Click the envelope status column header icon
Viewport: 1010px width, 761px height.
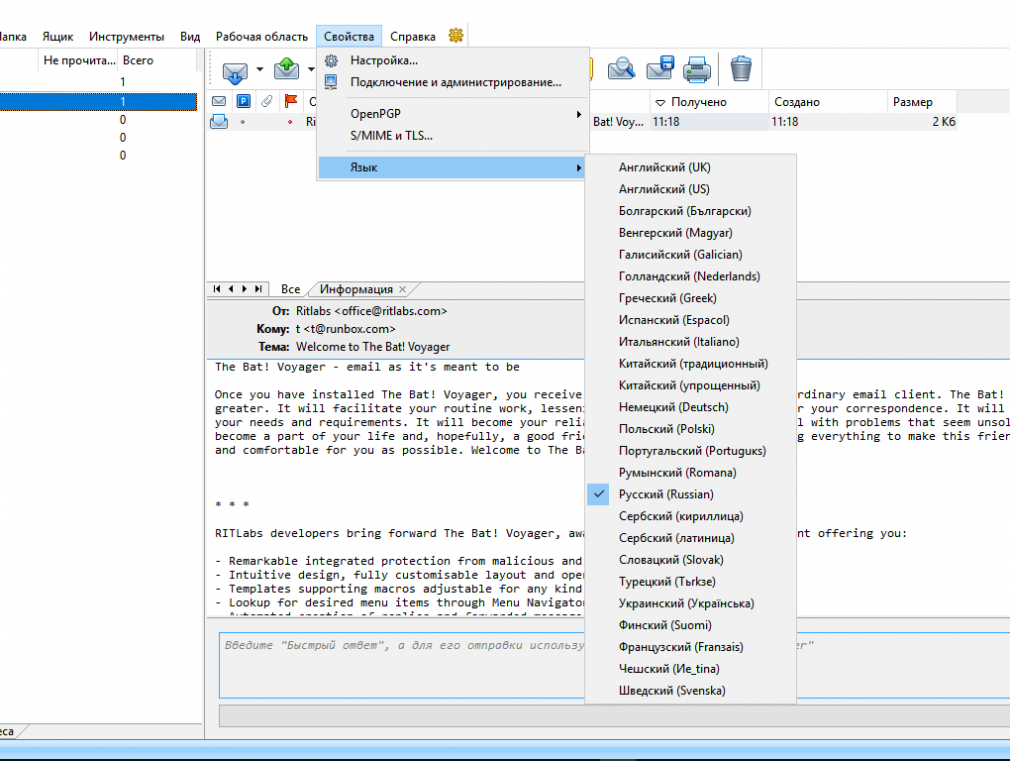tap(219, 101)
